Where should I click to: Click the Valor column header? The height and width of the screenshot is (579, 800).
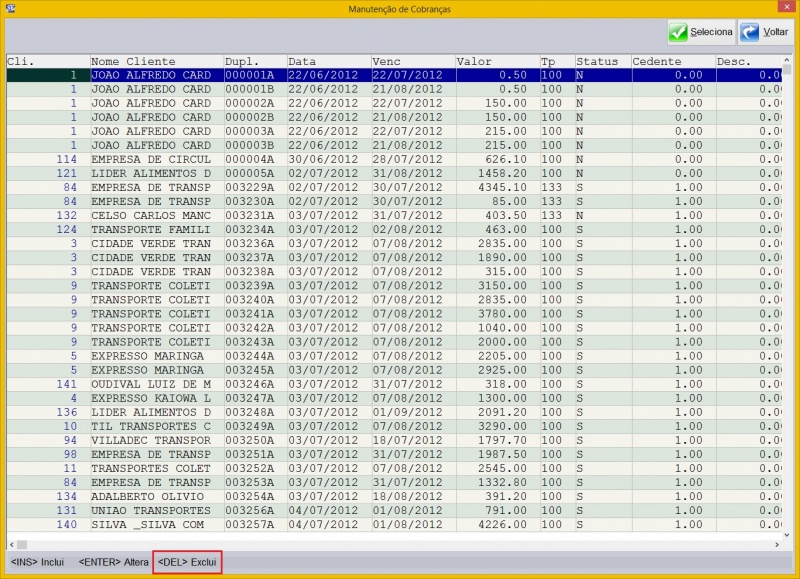pos(496,61)
